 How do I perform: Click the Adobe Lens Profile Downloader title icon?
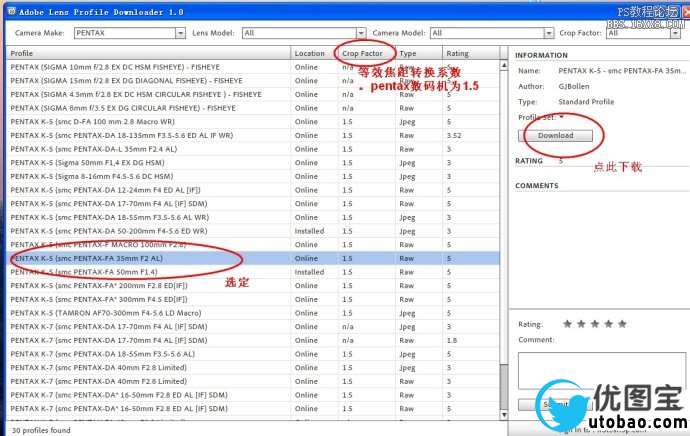[11, 11]
